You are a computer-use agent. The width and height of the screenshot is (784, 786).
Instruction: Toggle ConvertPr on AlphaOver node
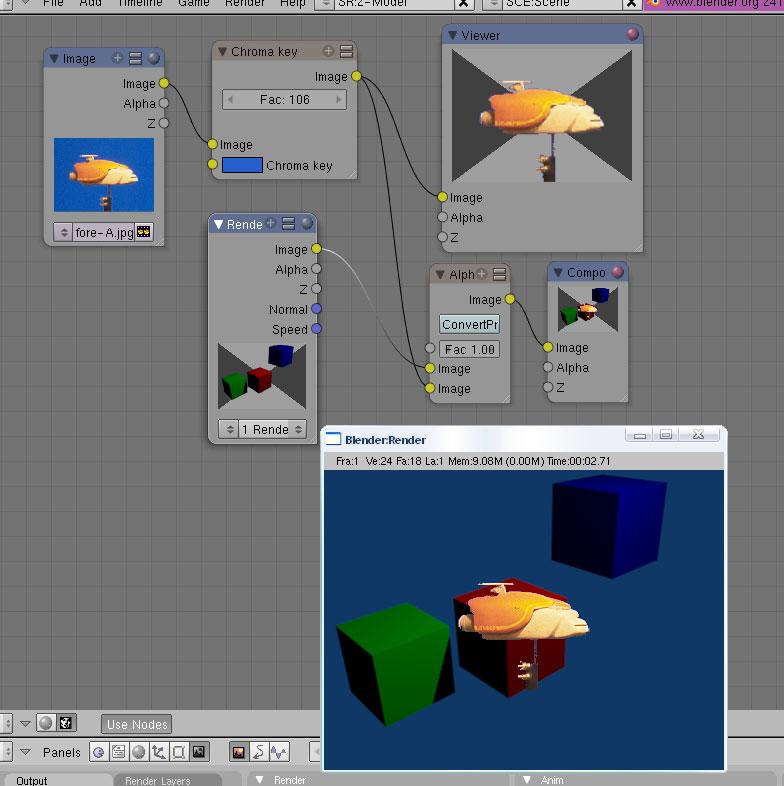(470, 324)
